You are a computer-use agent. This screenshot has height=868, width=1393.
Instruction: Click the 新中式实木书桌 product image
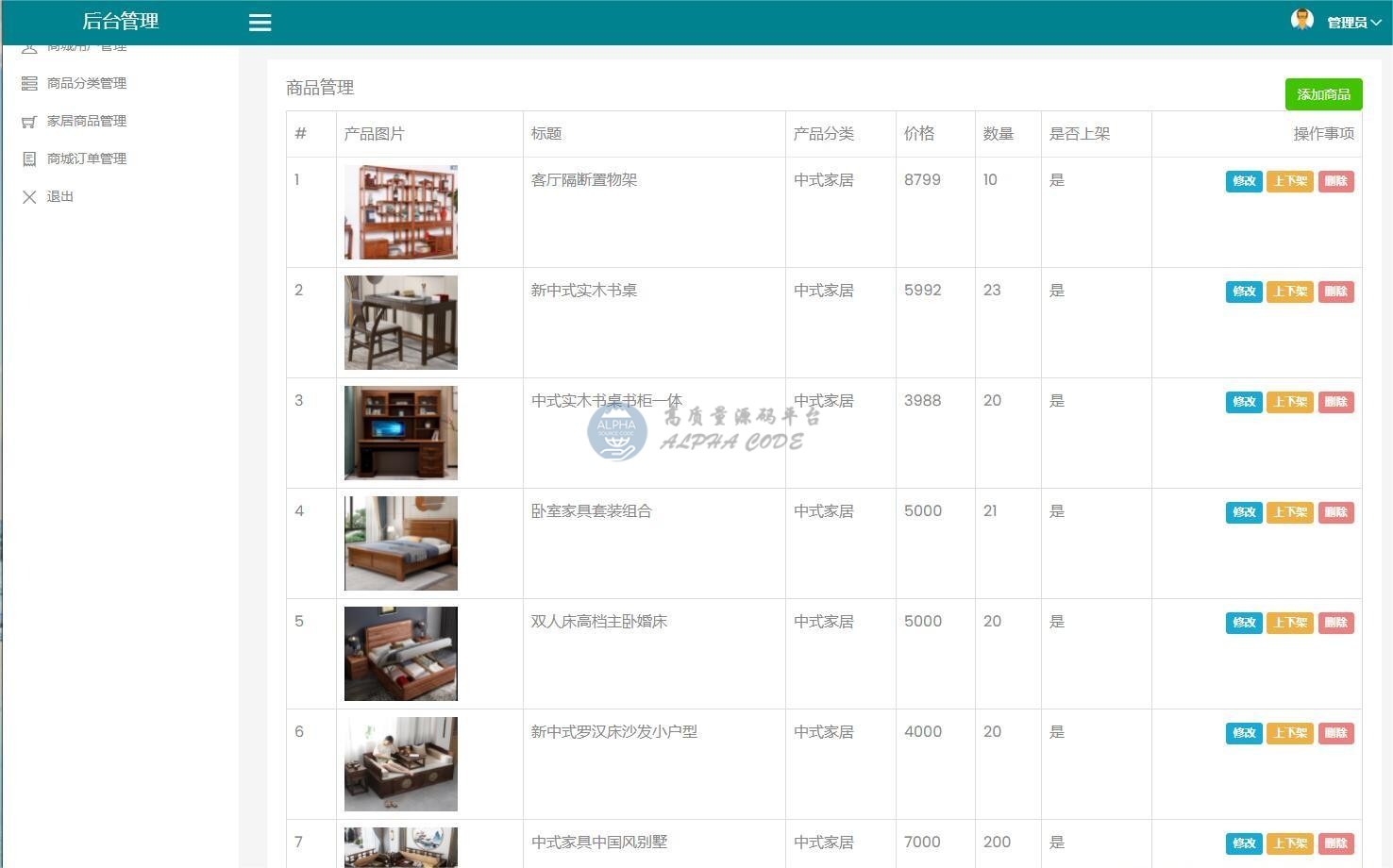(400, 323)
